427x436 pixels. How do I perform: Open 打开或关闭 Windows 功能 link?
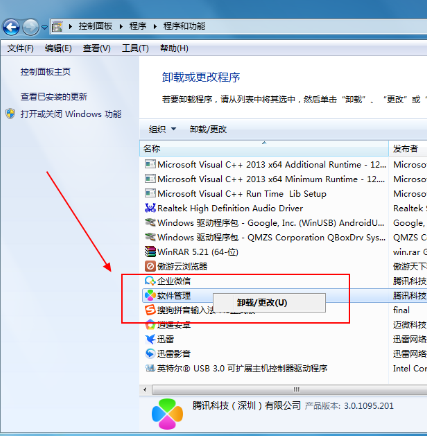[x=71, y=114]
